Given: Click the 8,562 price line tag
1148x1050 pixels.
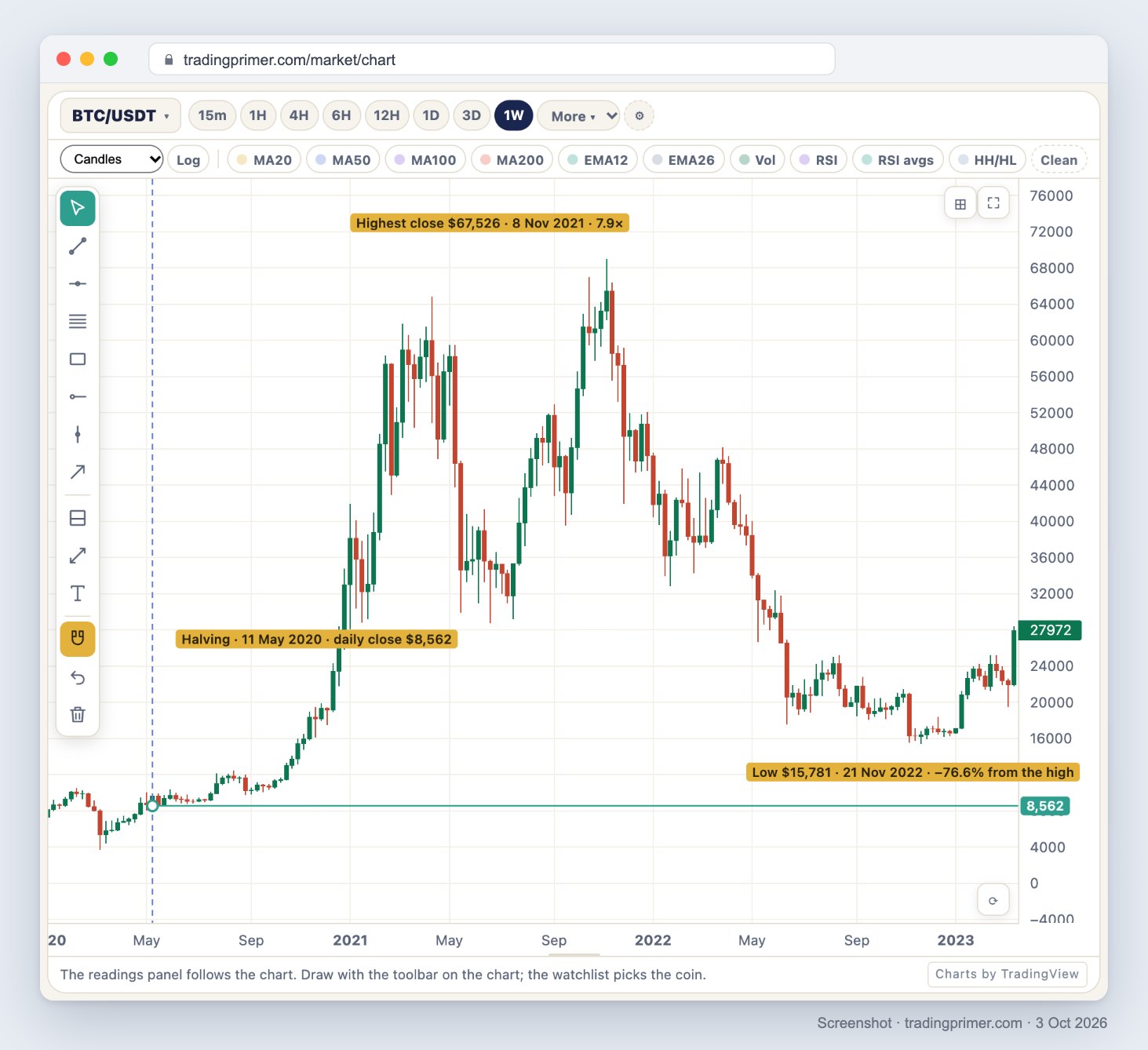Looking at the screenshot, I should (1045, 806).
